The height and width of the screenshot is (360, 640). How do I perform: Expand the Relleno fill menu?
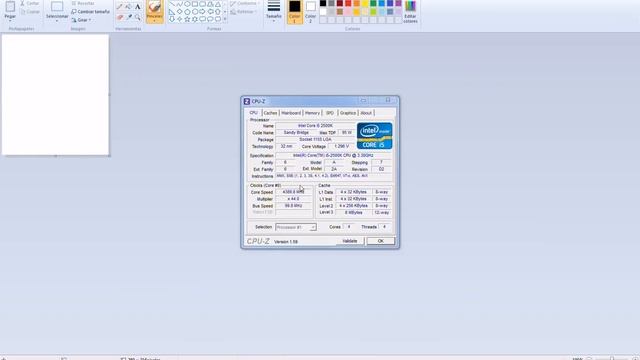click(243, 12)
